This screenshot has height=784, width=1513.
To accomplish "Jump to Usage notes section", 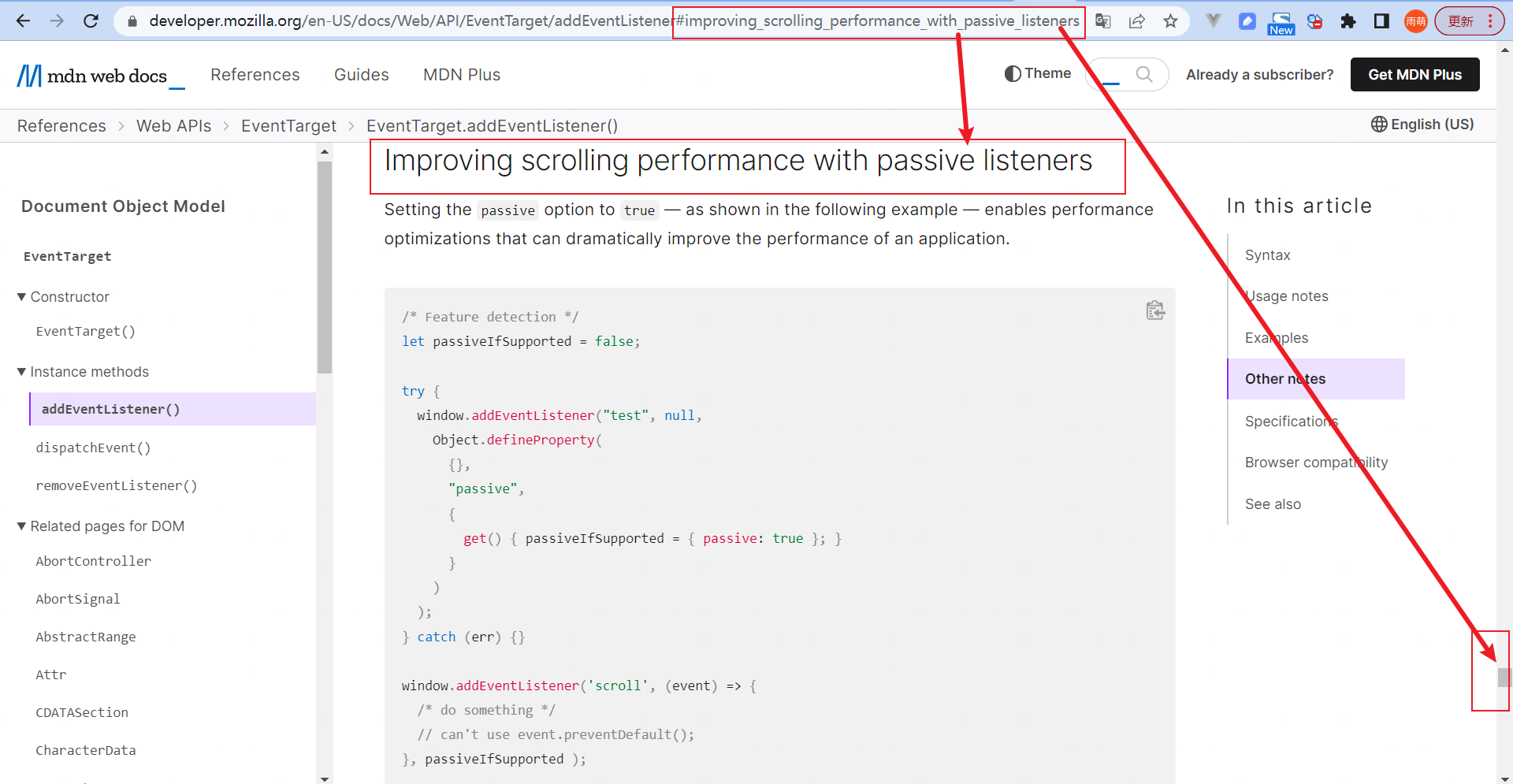I will coord(1287,296).
